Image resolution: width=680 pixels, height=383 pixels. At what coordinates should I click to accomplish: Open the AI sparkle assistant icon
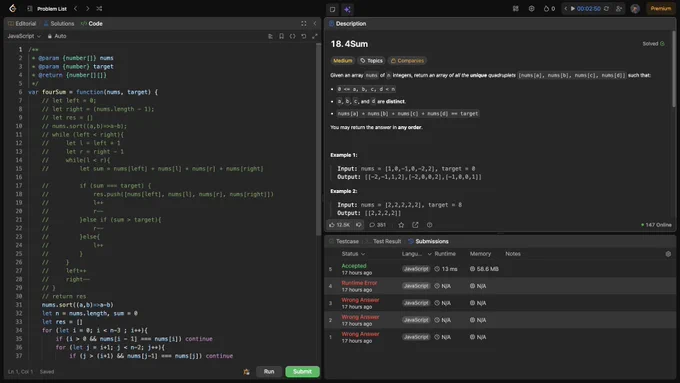click(347, 9)
